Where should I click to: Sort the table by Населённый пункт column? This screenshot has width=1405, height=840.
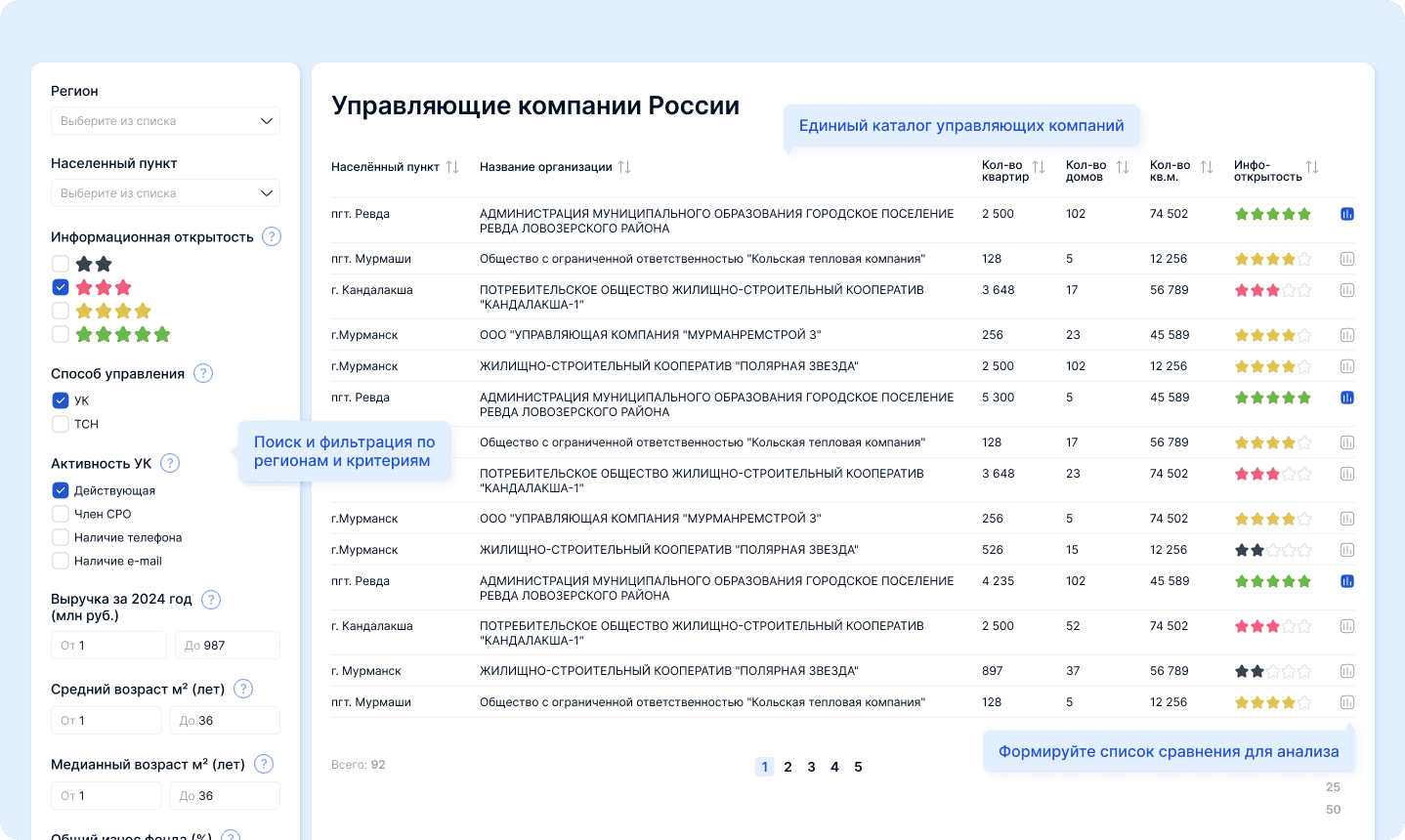452,166
